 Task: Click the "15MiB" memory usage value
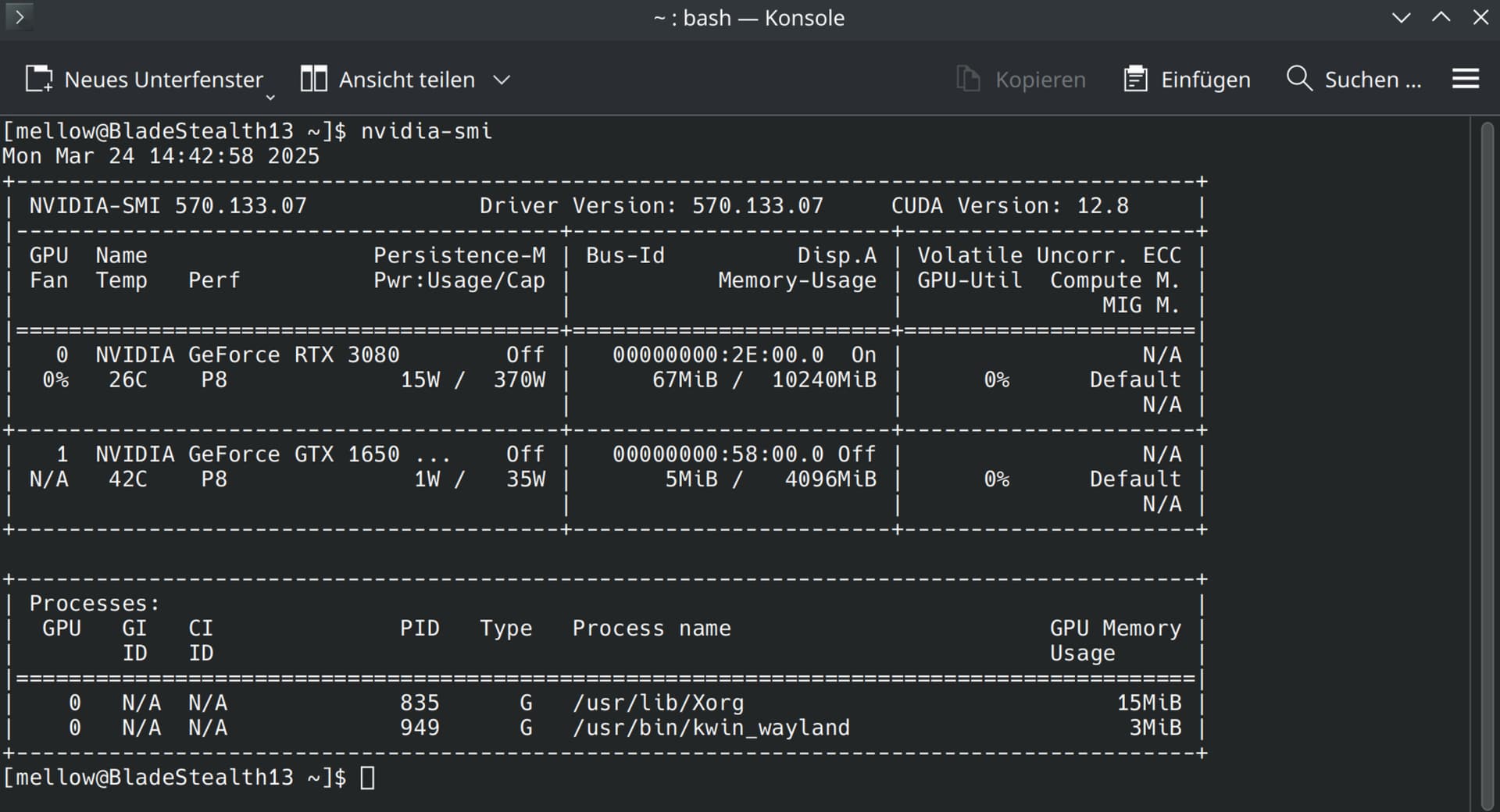click(x=1148, y=703)
